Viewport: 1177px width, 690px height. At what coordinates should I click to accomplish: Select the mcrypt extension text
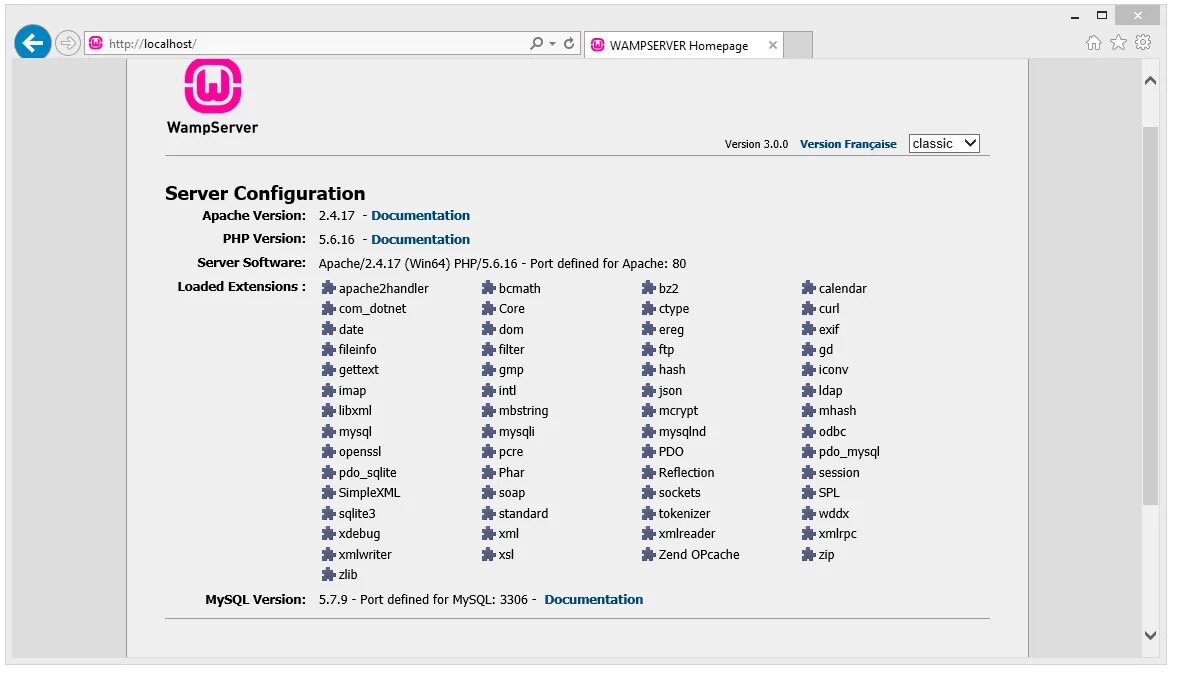[679, 411]
